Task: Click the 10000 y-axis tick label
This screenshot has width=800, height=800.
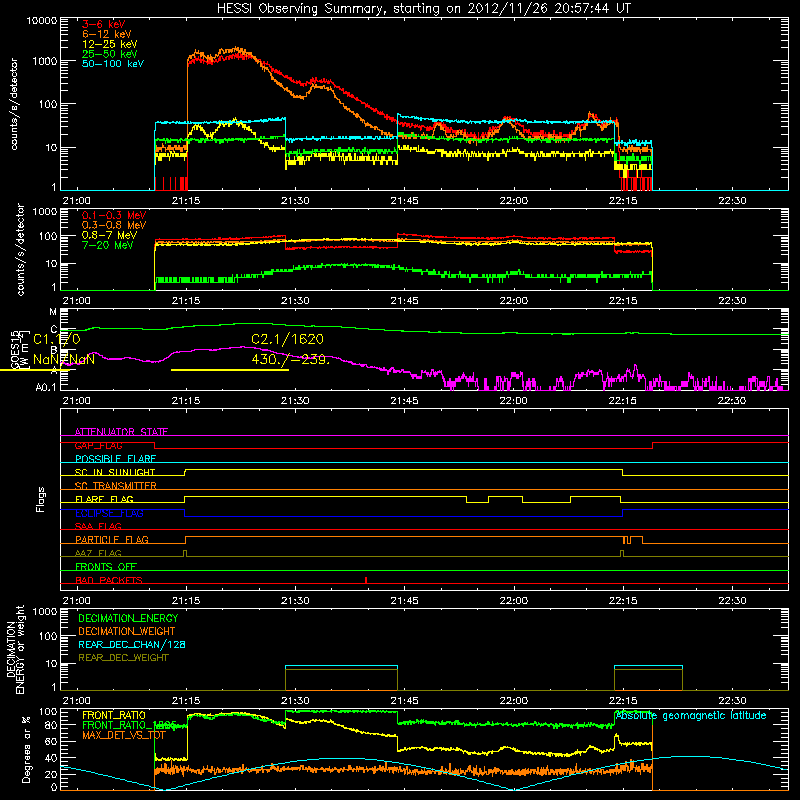Action: (42, 20)
